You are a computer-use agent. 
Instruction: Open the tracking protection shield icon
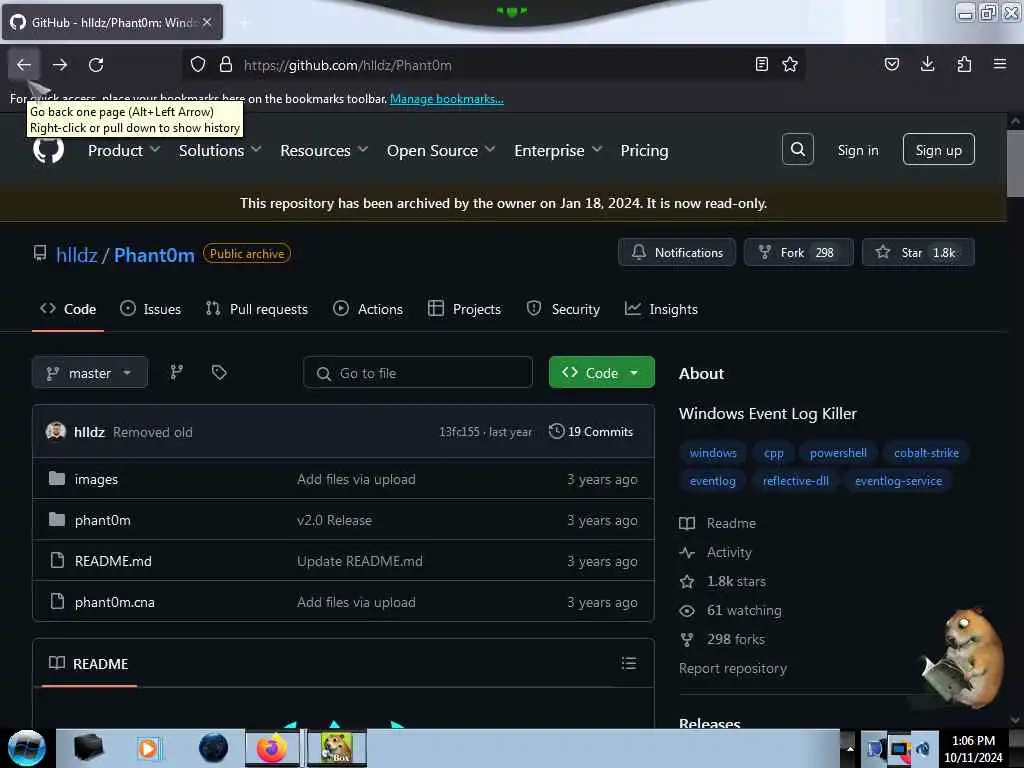click(198, 65)
